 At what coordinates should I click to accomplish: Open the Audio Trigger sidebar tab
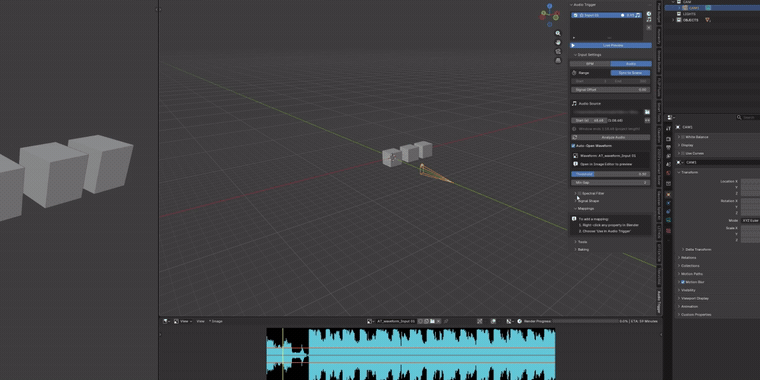pos(659,301)
